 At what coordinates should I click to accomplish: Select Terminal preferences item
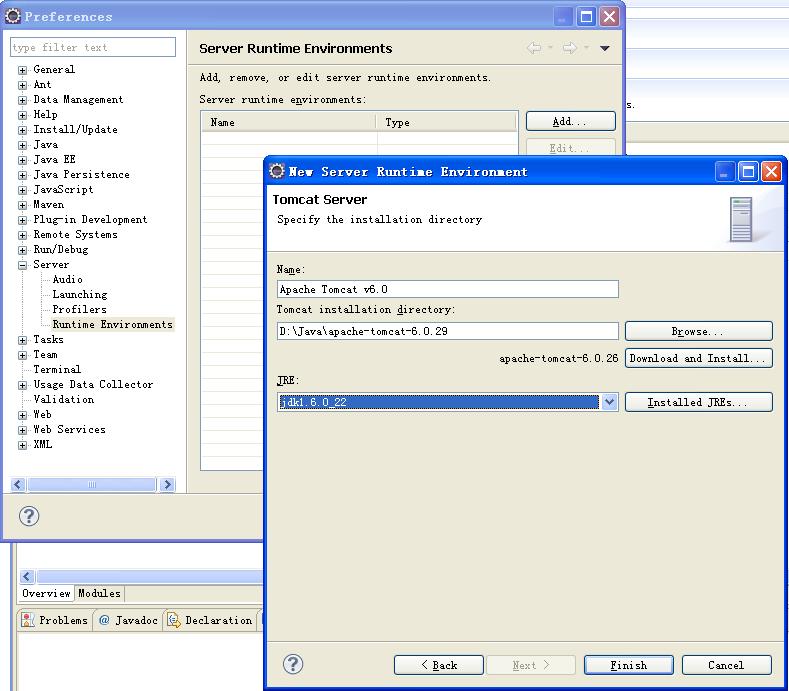pos(57,369)
